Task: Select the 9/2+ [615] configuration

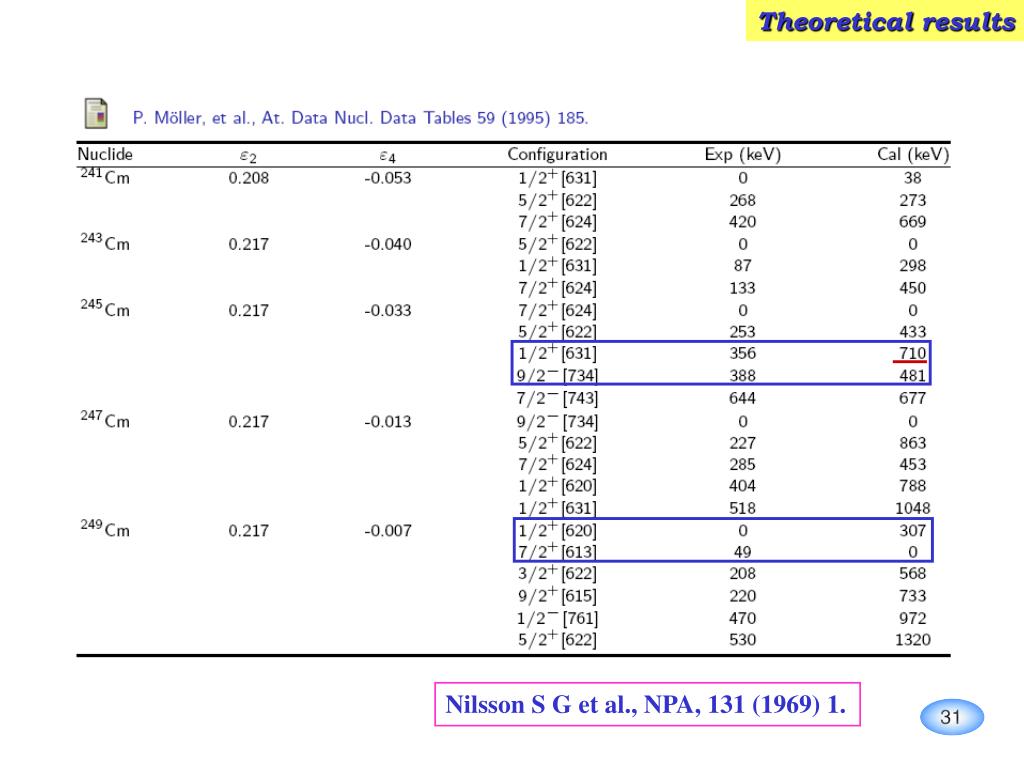Action: click(557, 596)
